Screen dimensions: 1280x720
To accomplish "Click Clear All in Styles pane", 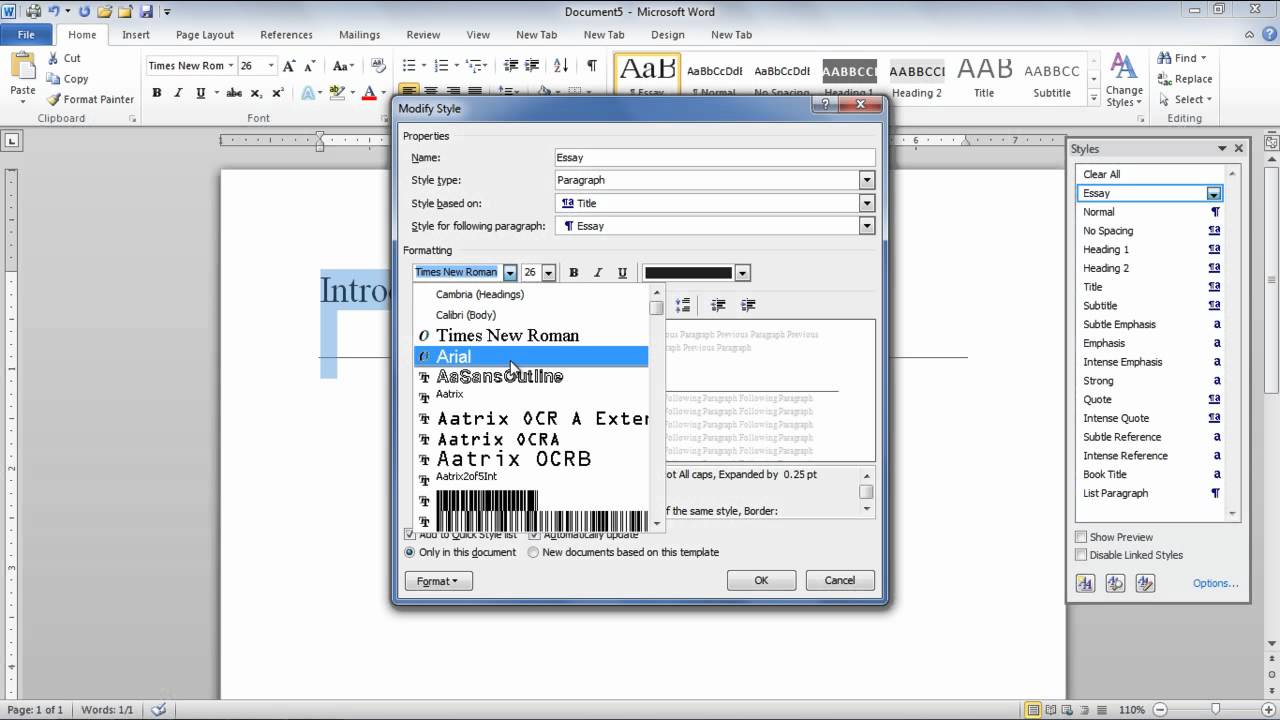I will pyautogui.click(x=1101, y=174).
